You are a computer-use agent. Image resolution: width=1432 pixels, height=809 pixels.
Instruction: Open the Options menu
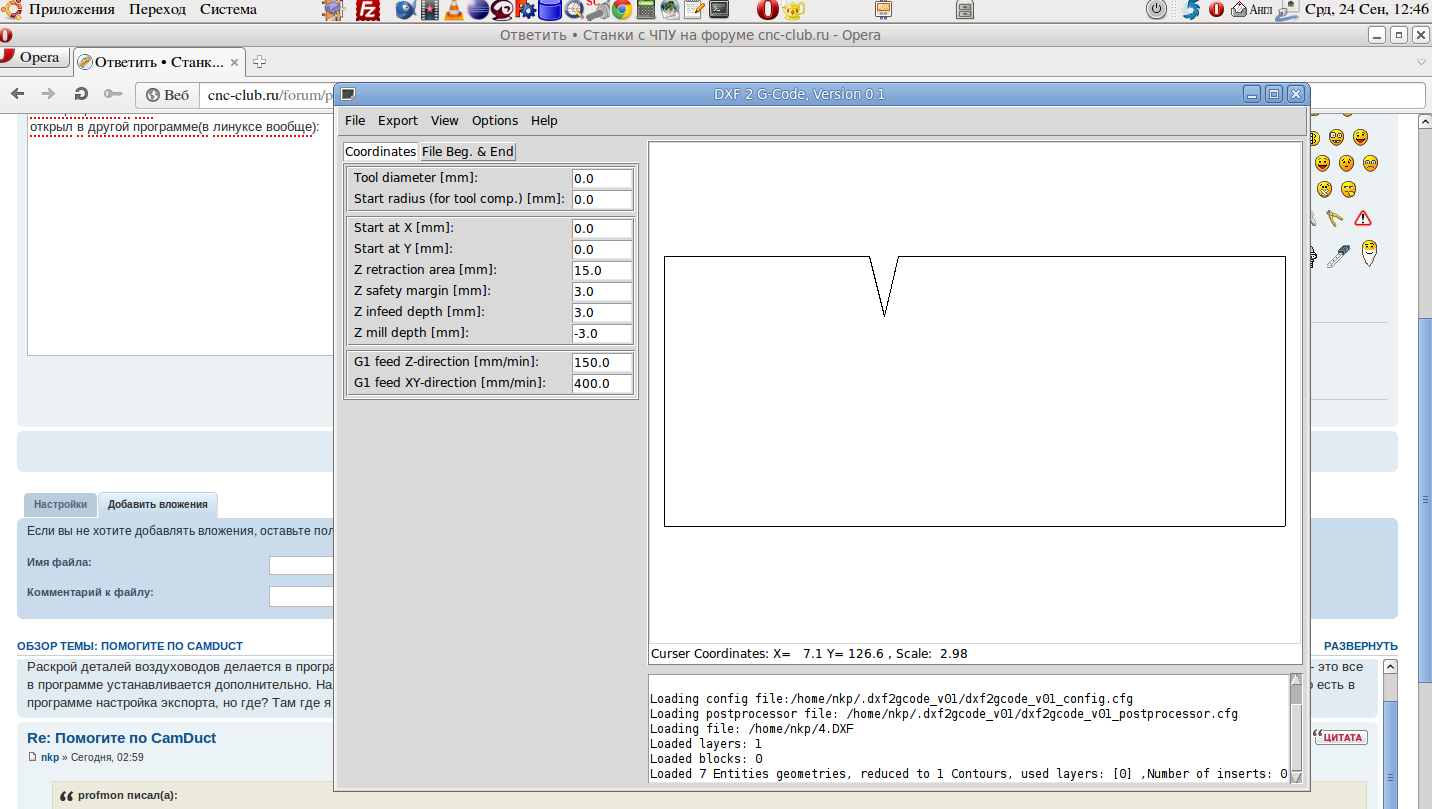click(x=495, y=121)
